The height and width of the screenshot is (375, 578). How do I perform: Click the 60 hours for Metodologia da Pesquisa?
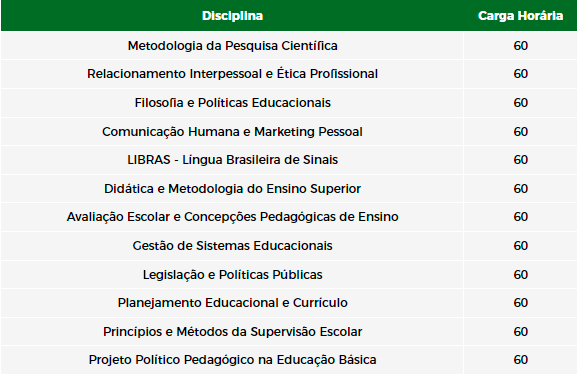pyautogui.click(x=520, y=46)
